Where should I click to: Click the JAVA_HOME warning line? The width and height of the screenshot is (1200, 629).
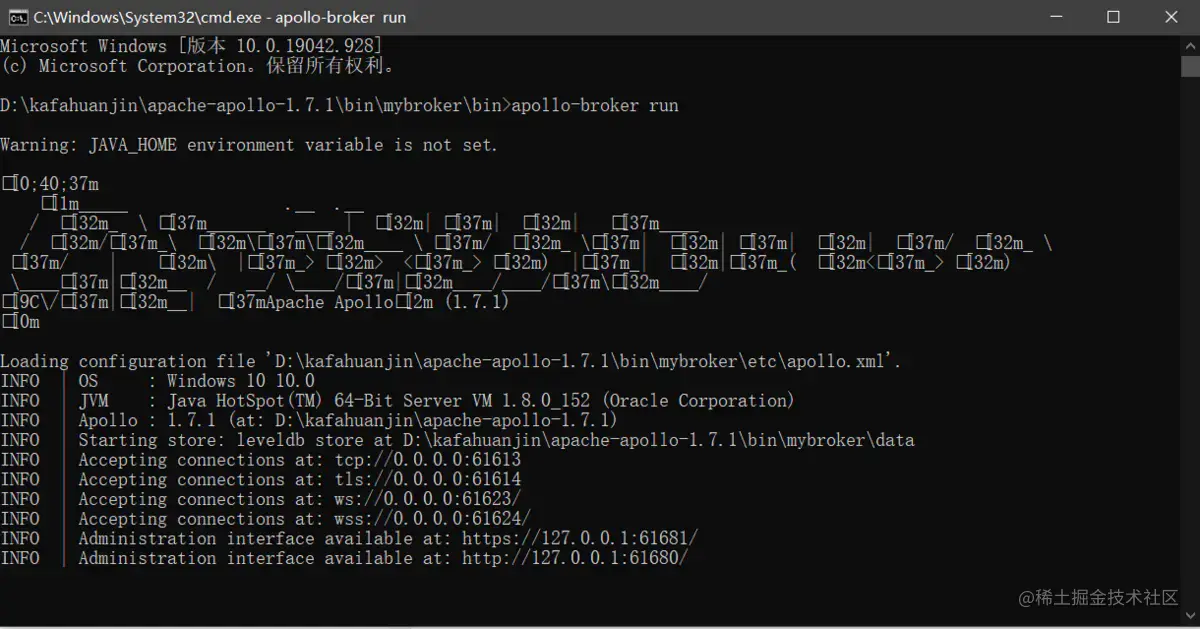point(248,145)
